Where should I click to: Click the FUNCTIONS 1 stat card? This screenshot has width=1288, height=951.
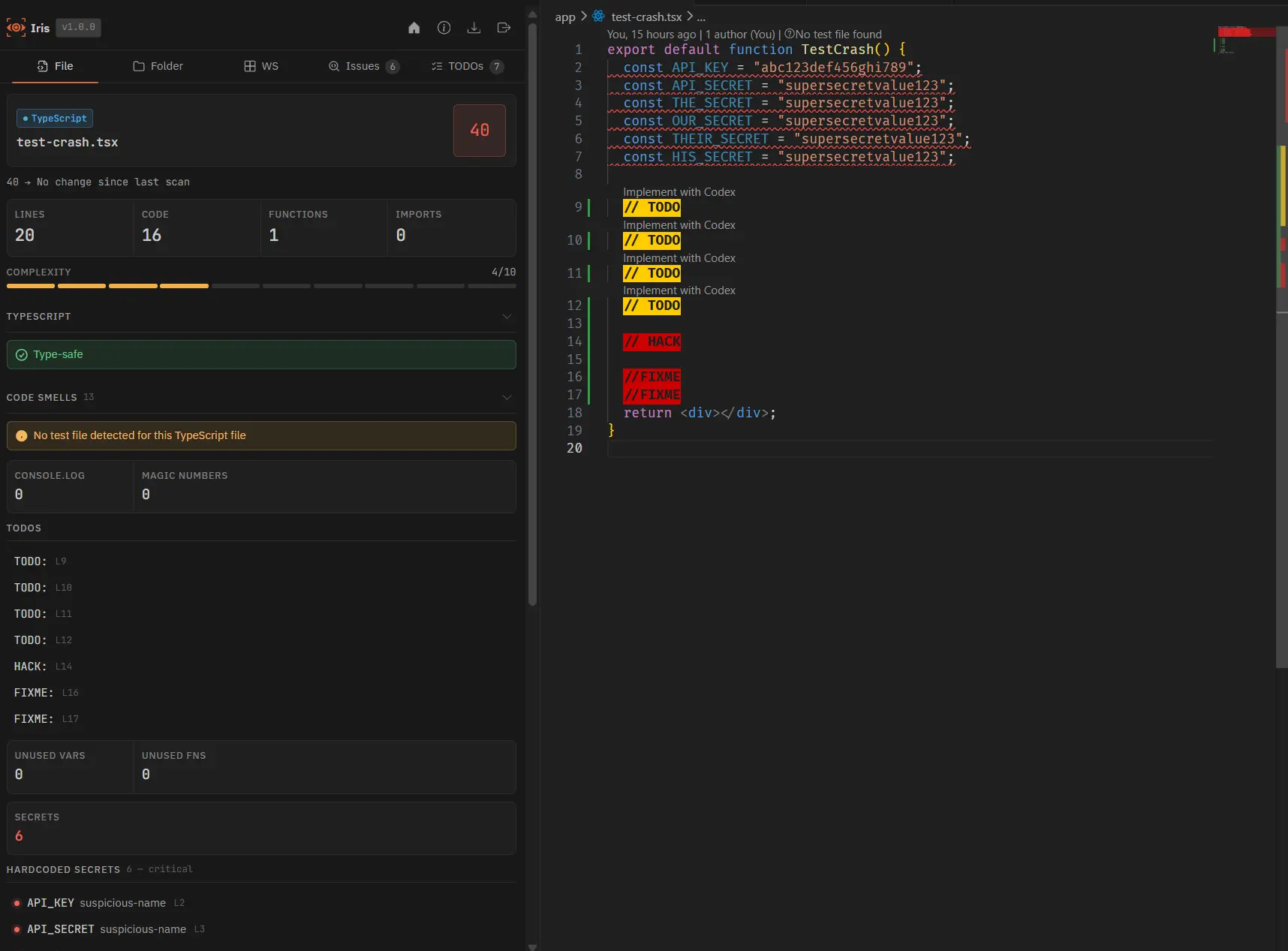click(x=324, y=227)
